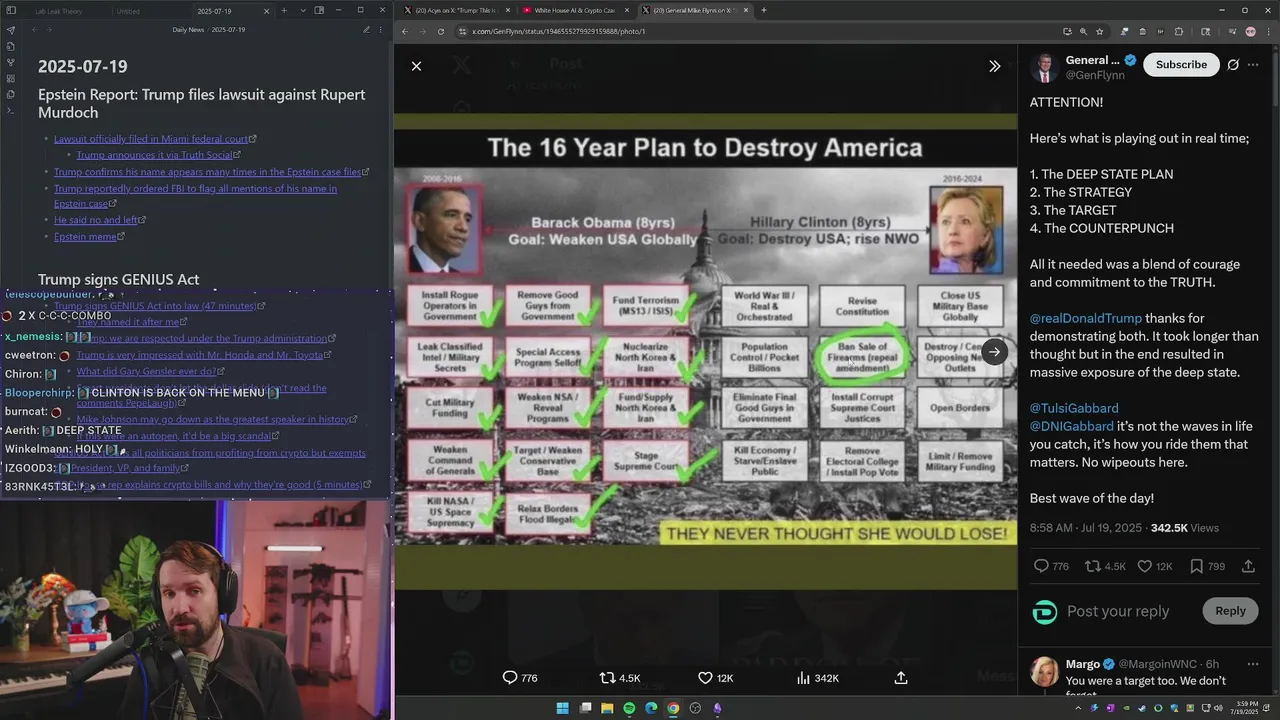1280x720 pixels.
Task: Open Chrome three-dot menu
Action: [1267, 31]
